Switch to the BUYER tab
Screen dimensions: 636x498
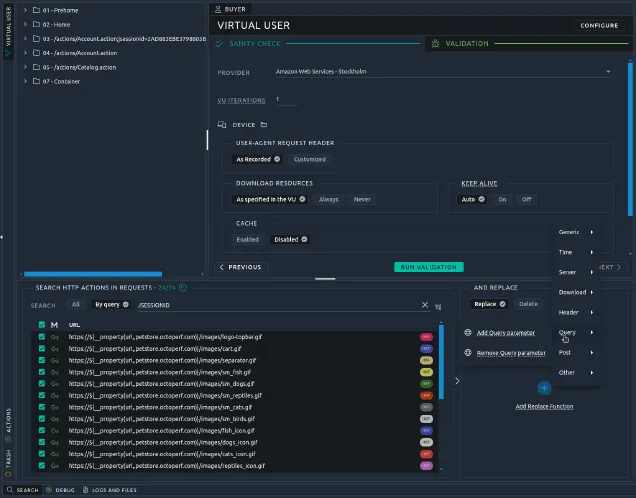(230, 9)
